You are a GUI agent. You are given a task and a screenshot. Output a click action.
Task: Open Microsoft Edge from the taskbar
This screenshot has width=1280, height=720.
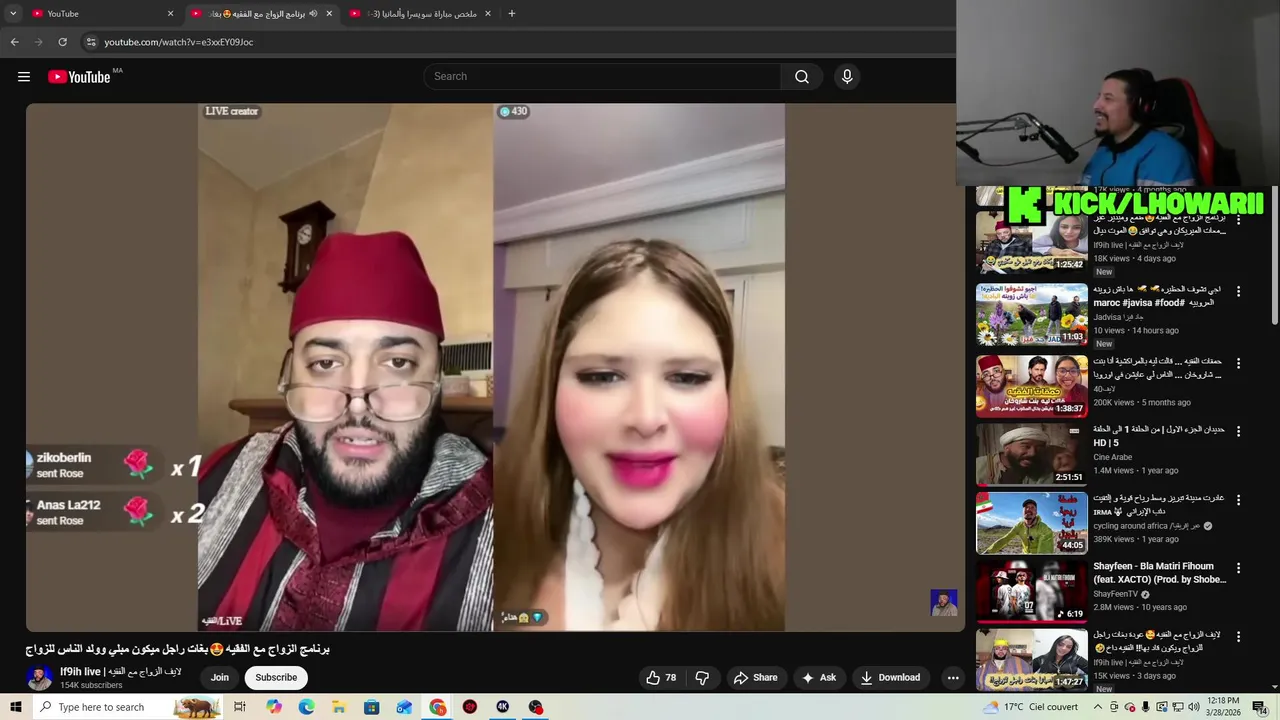306,707
